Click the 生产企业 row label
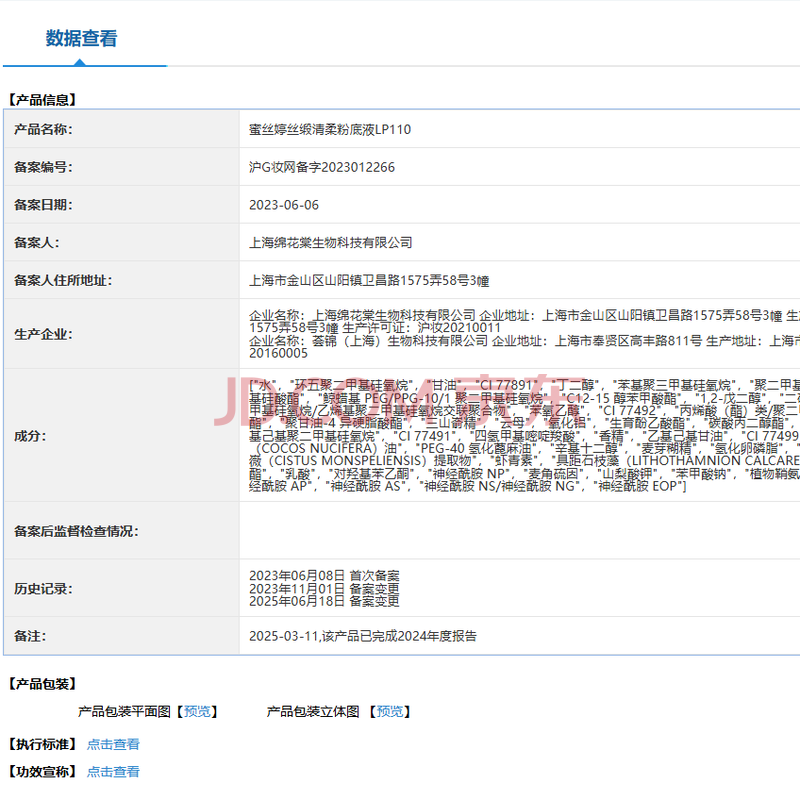The height and width of the screenshot is (800, 800). 43,334
